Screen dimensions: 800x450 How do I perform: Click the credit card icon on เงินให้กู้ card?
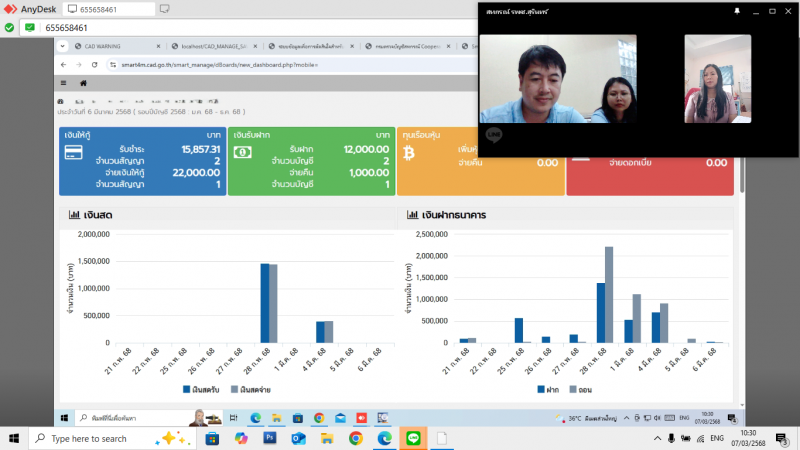click(x=73, y=153)
